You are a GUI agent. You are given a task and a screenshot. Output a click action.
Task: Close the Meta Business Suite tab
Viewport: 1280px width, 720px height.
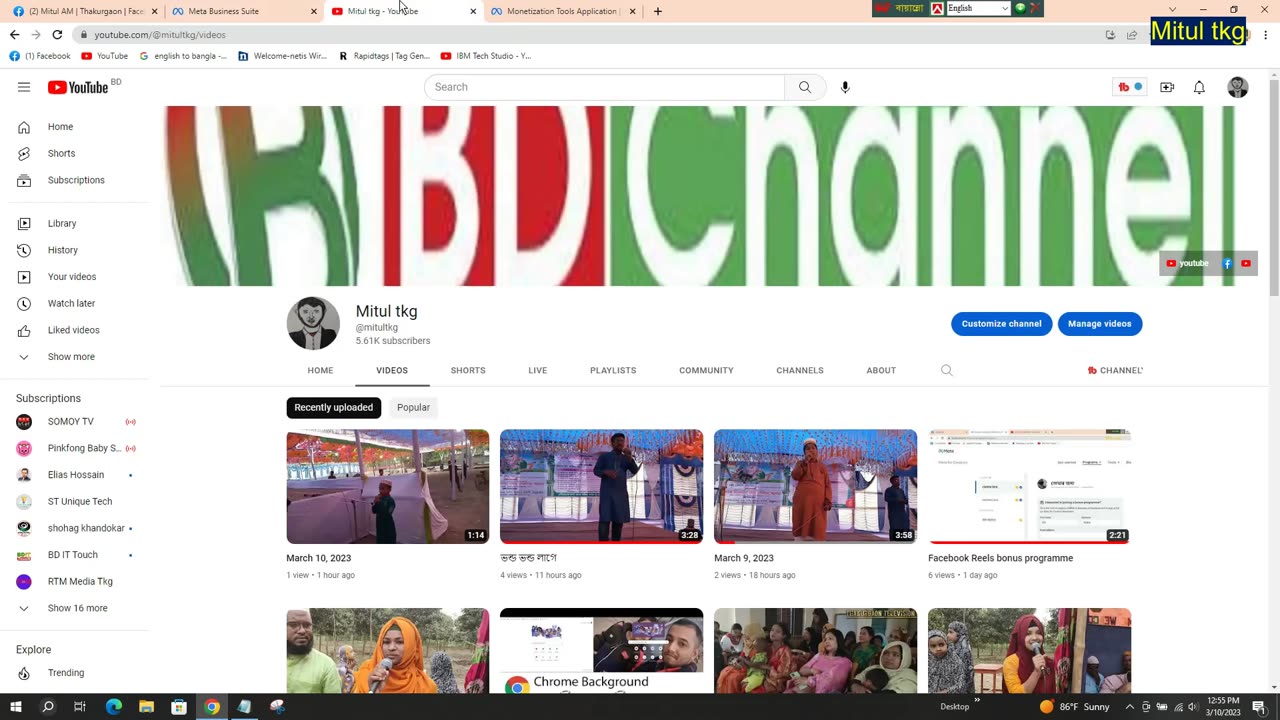[313, 11]
